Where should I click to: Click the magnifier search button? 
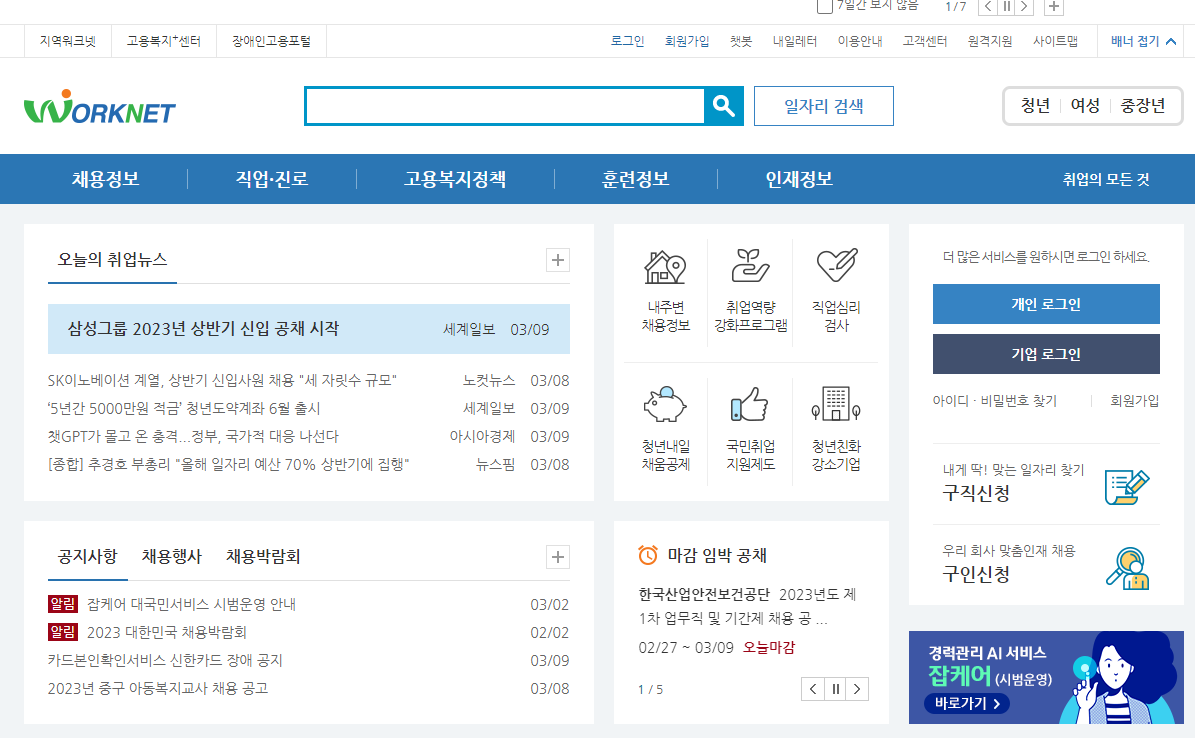(723, 106)
